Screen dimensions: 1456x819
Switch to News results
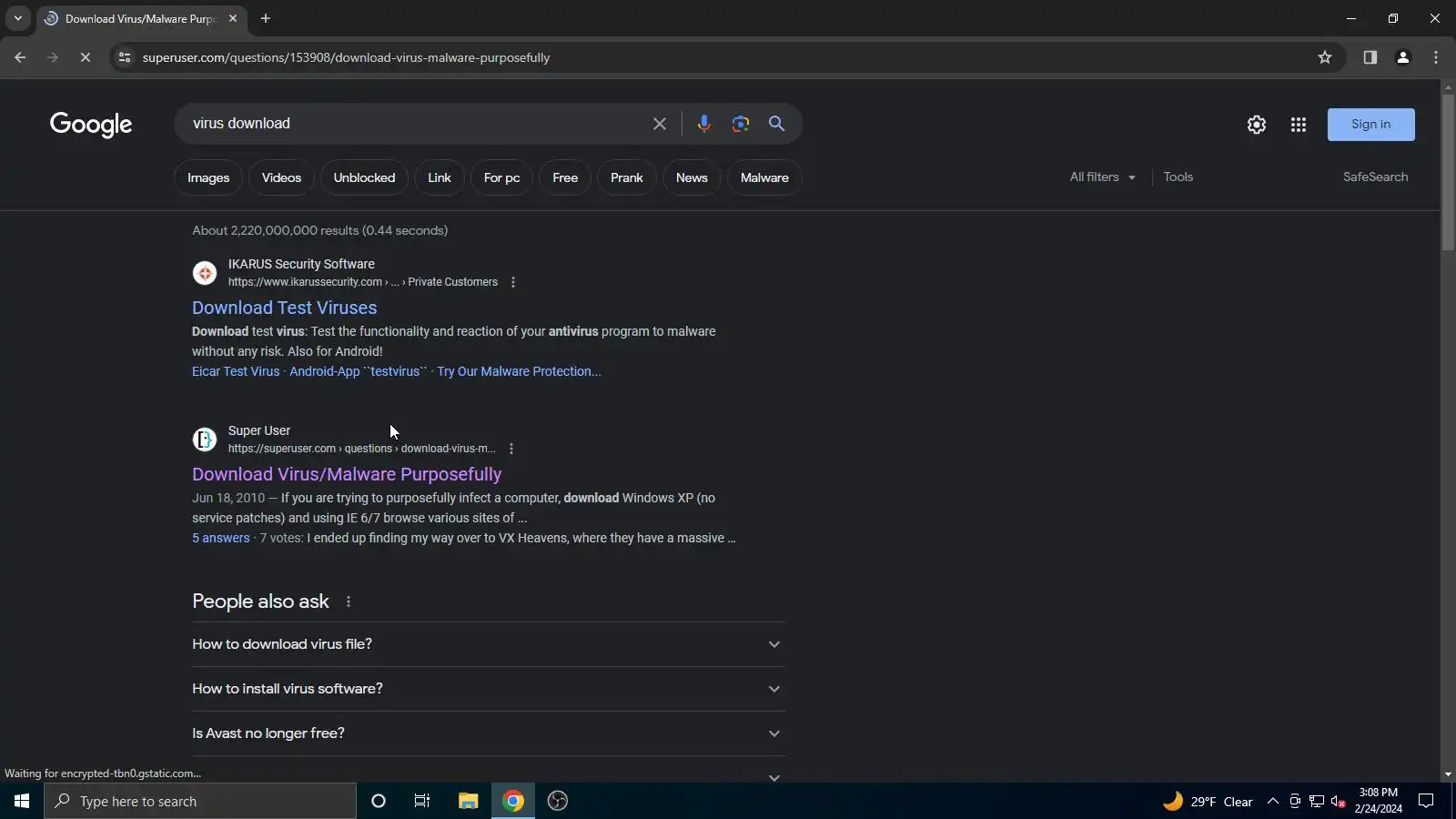tap(692, 177)
